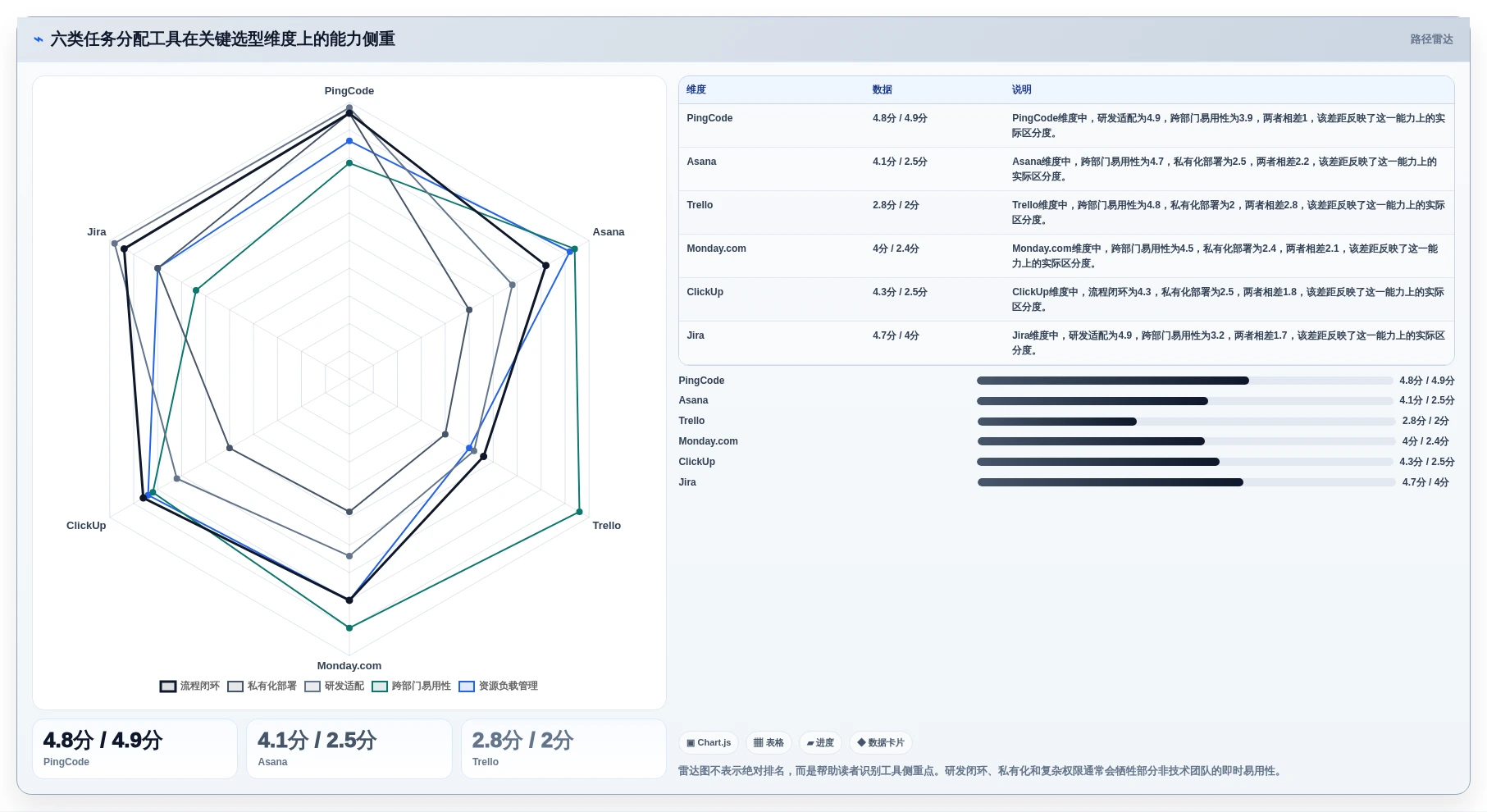Toggle the 资源负载管理 legend swatch
This screenshot has height=812, width=1487.
[x=467, y=687]
